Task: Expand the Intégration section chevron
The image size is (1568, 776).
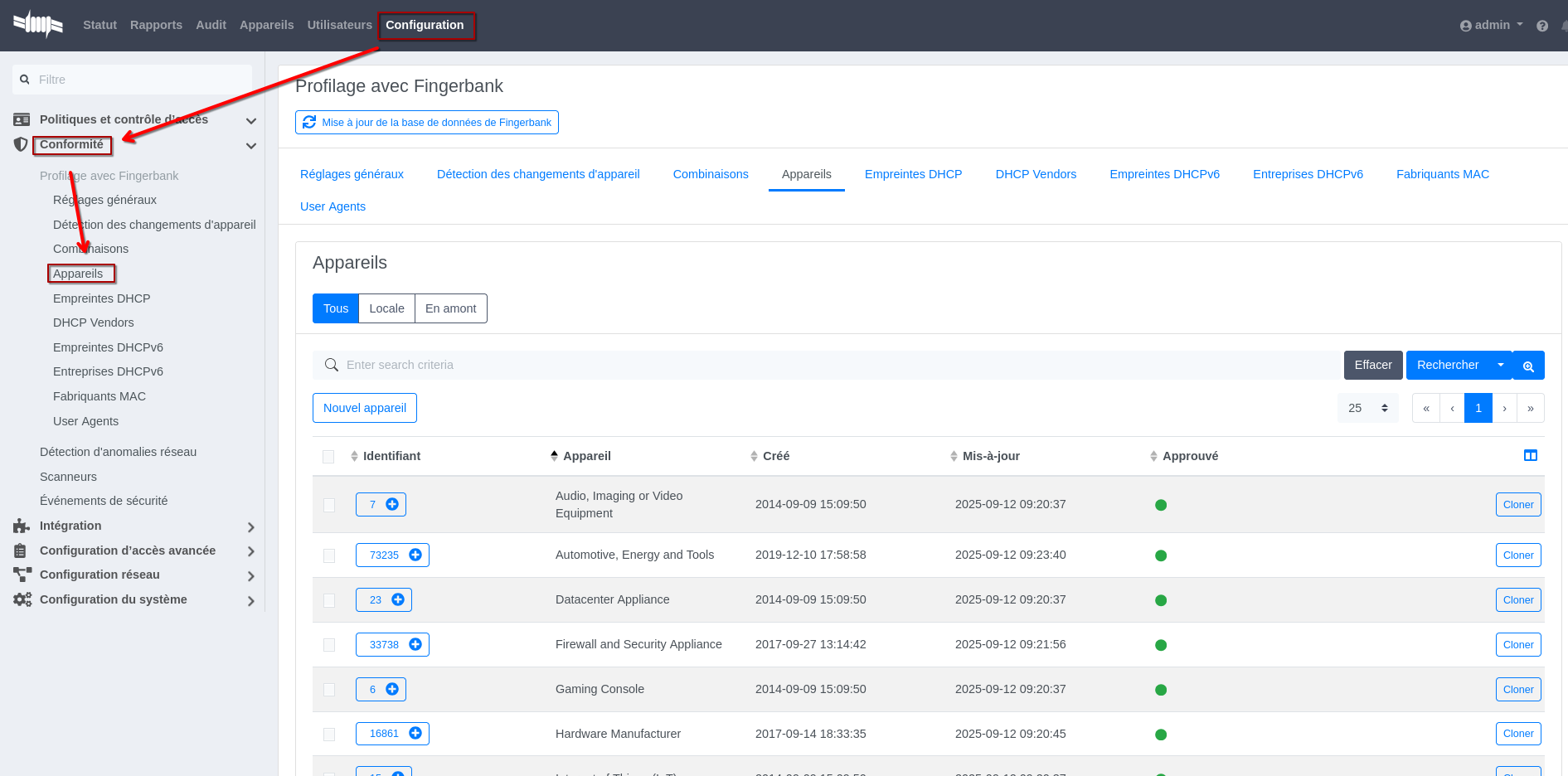Action: tap(251, 527)
